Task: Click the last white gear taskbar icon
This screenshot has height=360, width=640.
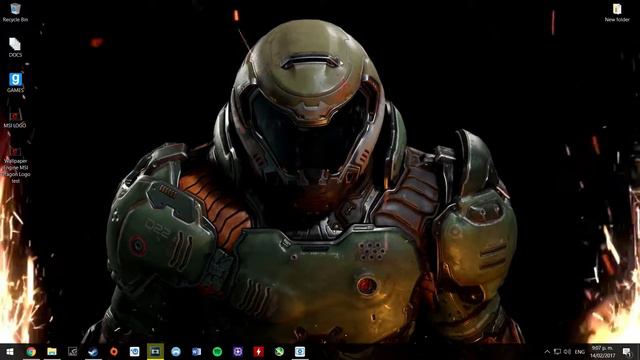Action: coord(300,351)
